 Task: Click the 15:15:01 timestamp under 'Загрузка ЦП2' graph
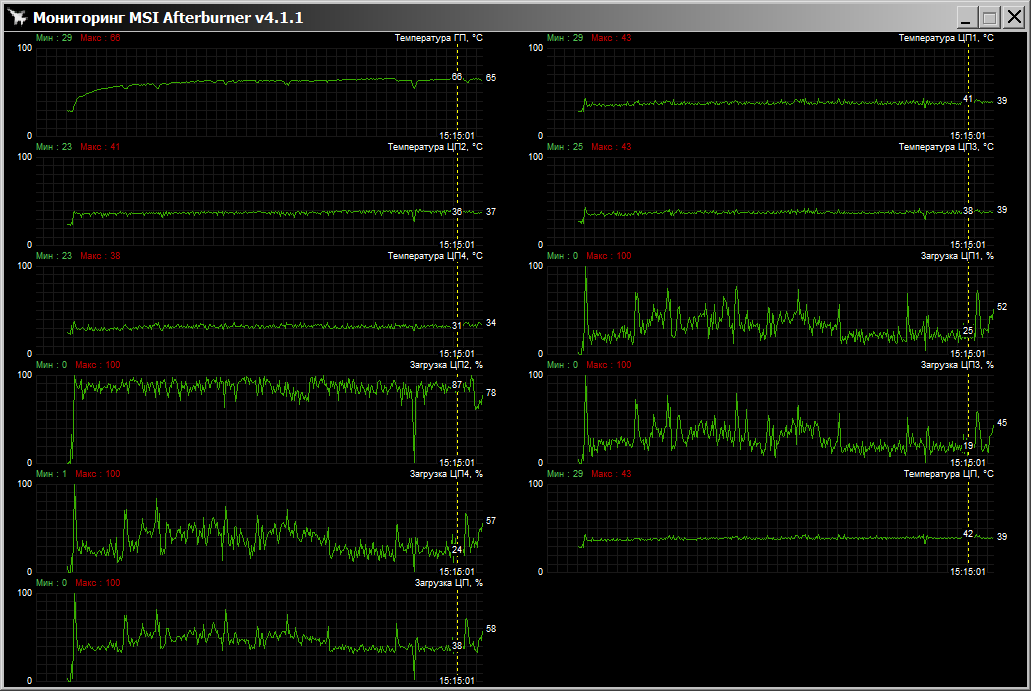pos(457,463)
